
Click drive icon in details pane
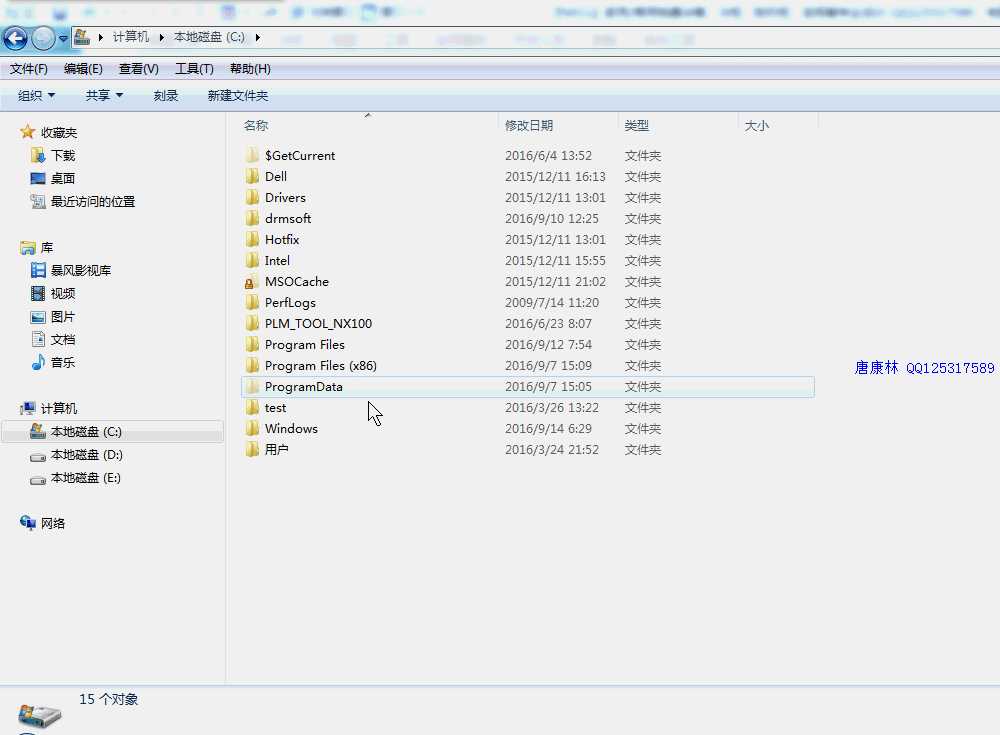(40, 716)
